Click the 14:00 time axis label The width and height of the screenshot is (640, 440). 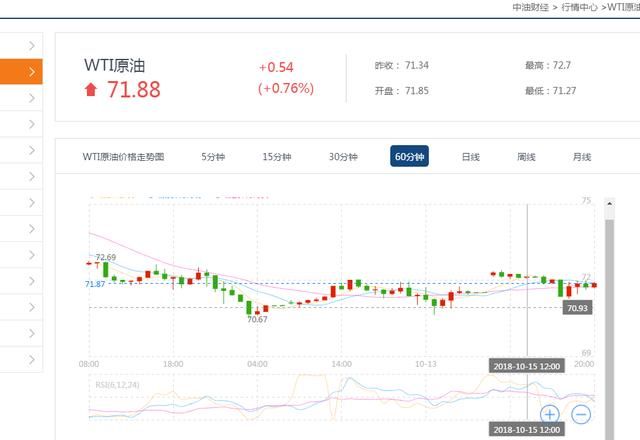pyautogui.click(x=342, y=364)
